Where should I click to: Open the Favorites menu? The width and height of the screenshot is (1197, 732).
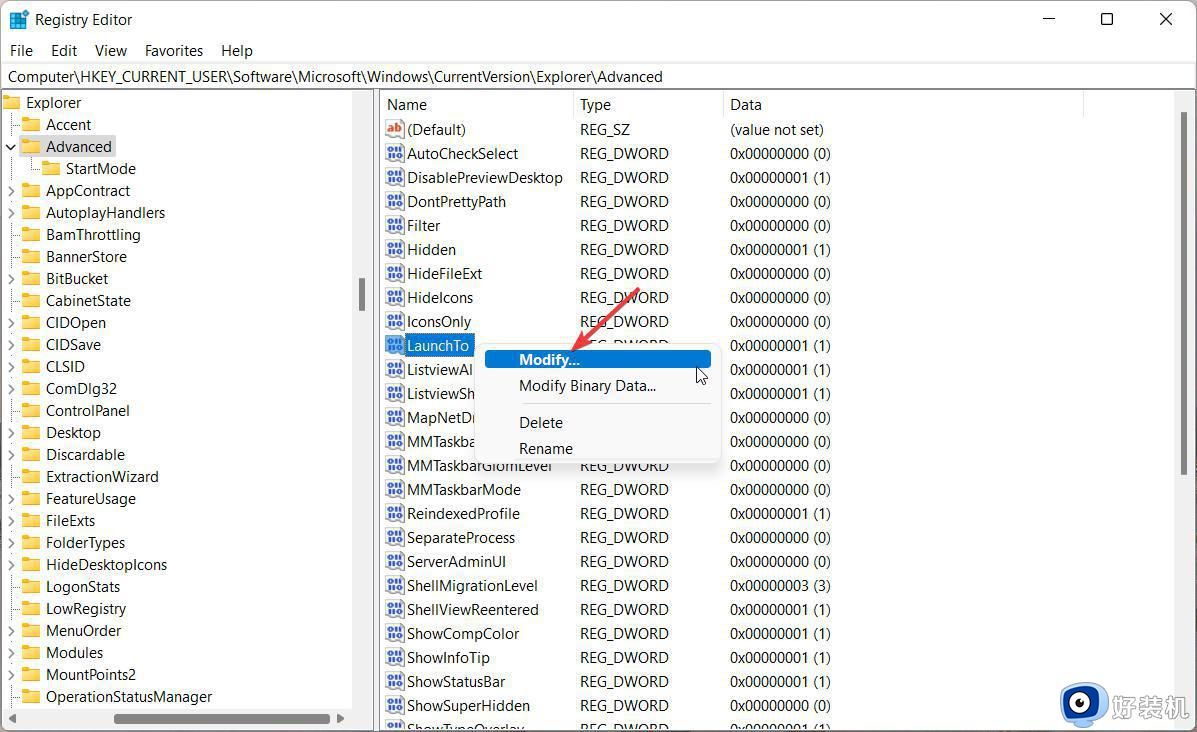pyautogui.click(x=173, y=50)
